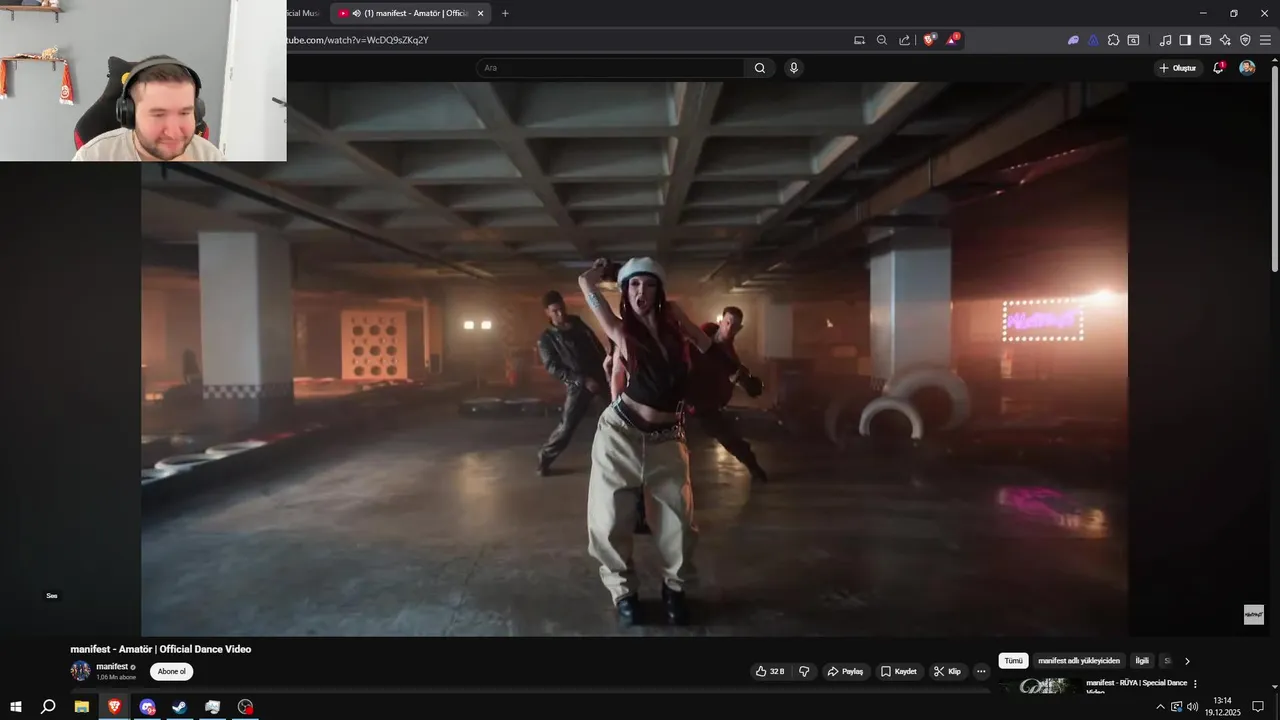Select the manifest adlı yükleyiciden chip
The image size is (1280, 720).
(1079, 661)
